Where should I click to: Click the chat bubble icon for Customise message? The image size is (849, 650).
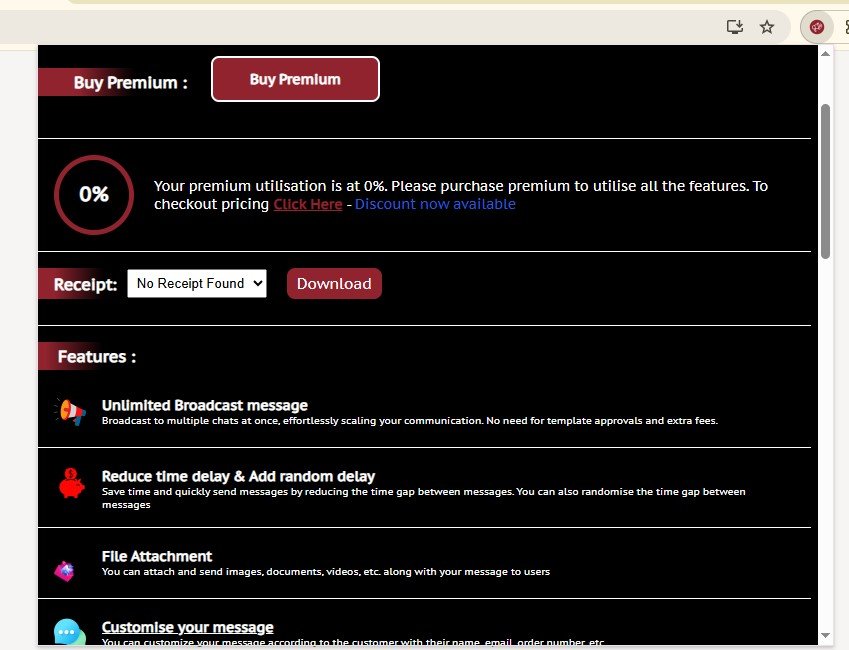[68, 633]
